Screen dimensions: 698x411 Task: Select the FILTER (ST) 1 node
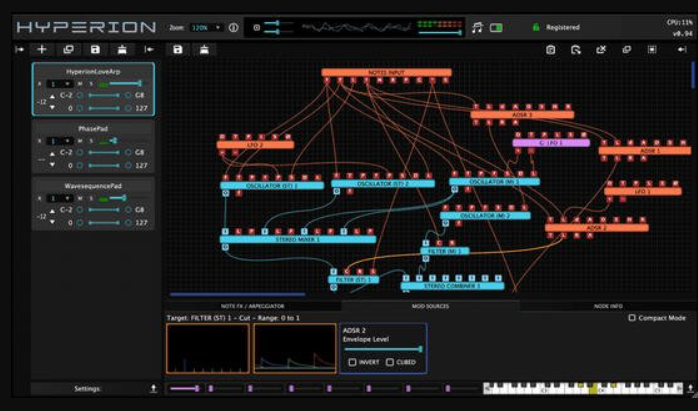[353, 280]
